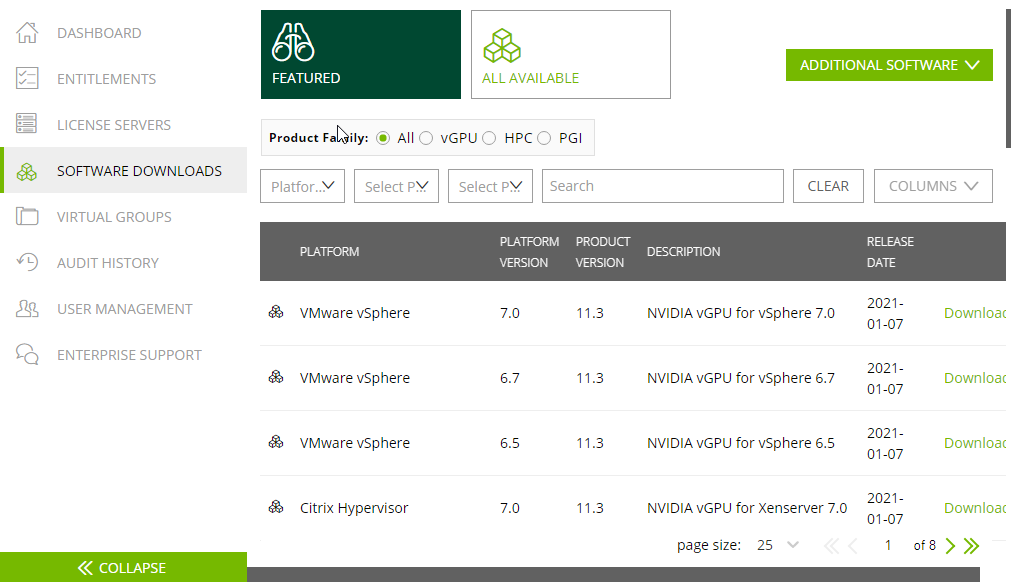Sort by the Platform Version column header

click(x=529, y=252)
